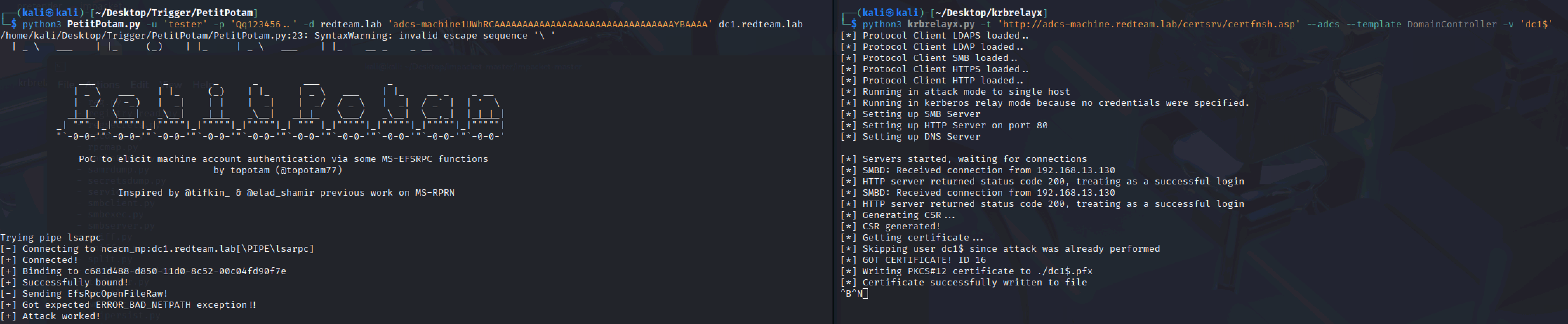Click 'Protocol Client HTTP loaded..' line
1568x324 pixels.
(932, 81)
